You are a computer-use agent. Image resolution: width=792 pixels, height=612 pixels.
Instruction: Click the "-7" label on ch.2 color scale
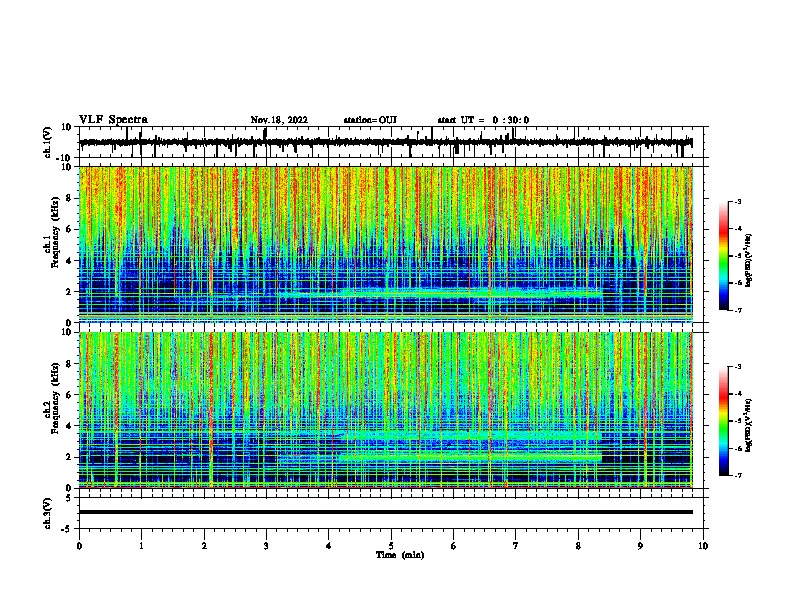coord(737,475)
